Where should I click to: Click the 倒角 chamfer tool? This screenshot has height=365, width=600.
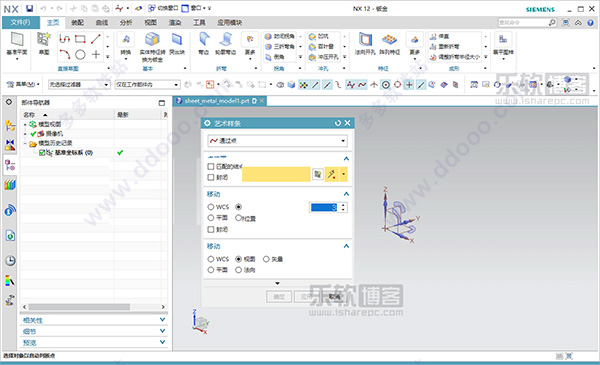pos(275,57)
